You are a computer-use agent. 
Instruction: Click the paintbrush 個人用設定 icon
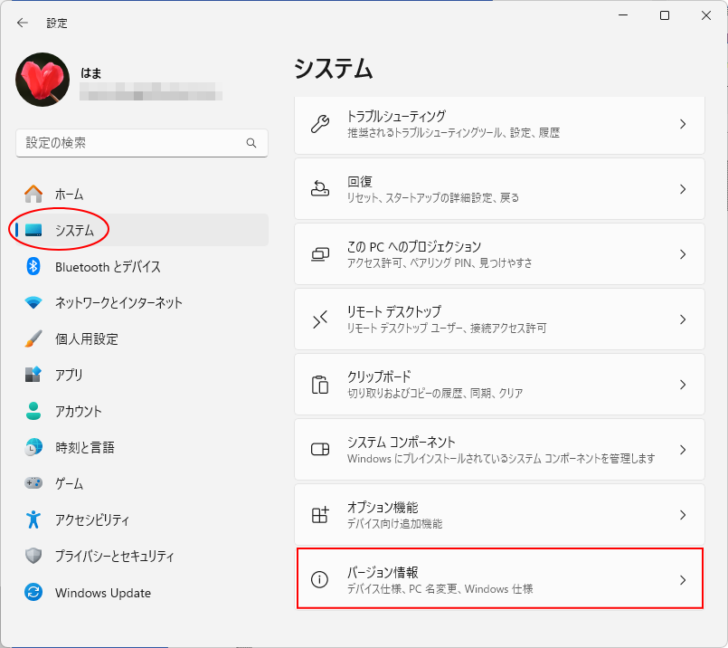click(x=33, y=339)
